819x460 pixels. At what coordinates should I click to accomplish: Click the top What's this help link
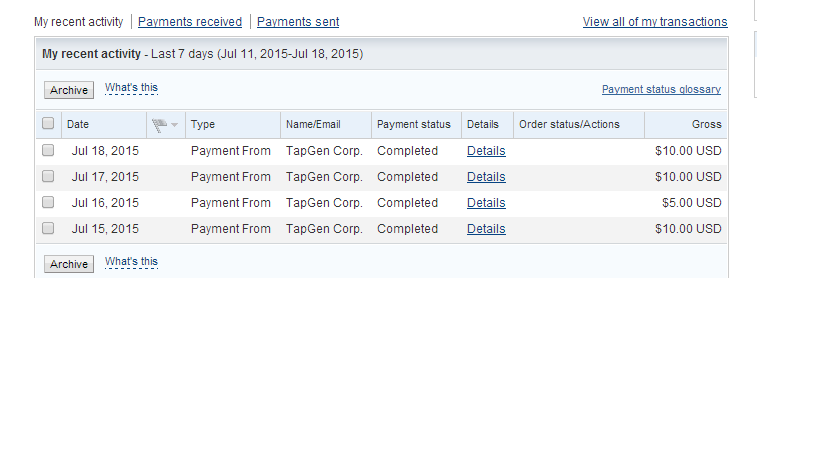pyautogui.click(x=131, y=88)
